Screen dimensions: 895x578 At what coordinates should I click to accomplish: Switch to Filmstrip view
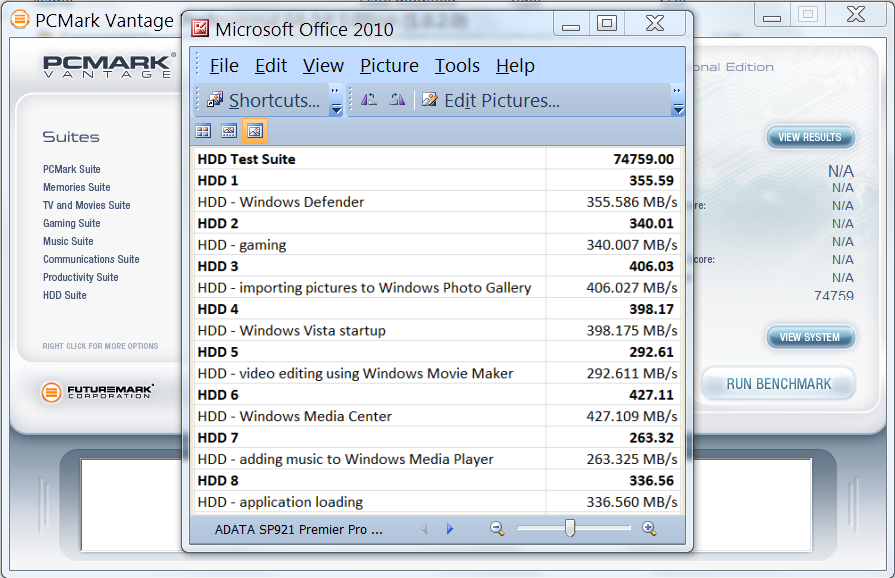229,131
